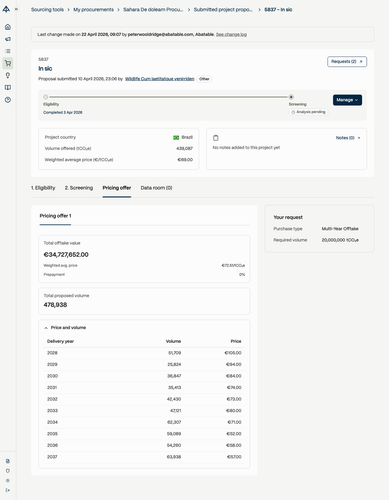The height and width of the screenshot is (500, 389).
Task: Click the Completed 3 Apr 2026 label
Action: point(63,113)
